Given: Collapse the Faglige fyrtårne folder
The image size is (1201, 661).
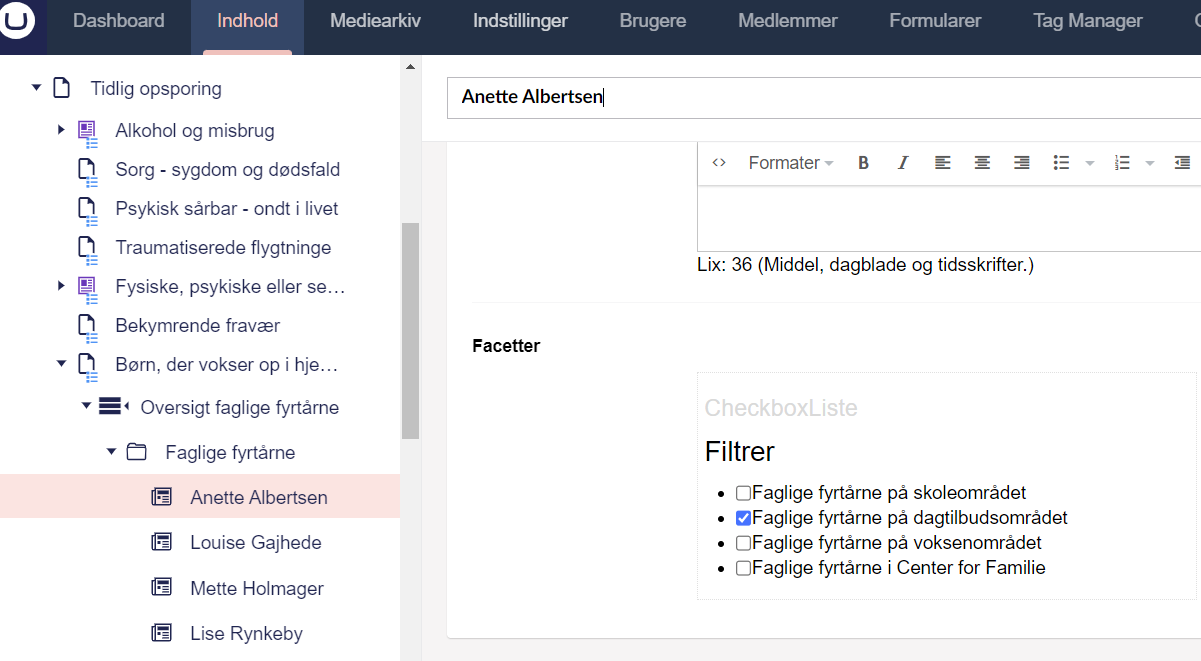Looking at the screenshot, I should (x=111, y=452).
